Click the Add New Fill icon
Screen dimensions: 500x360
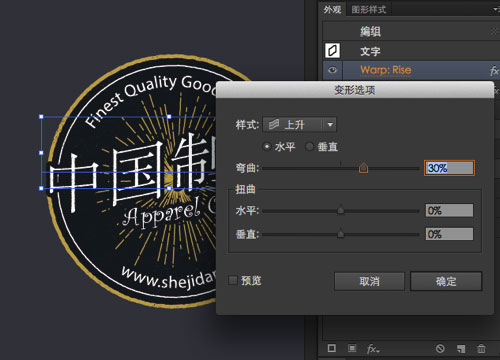tap(352, 348)
